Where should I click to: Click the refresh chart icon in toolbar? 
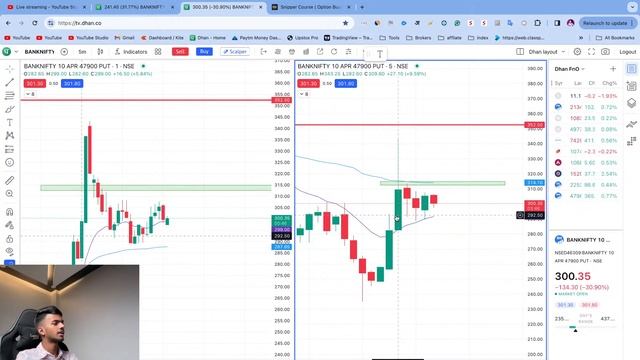tap(334, 52)
